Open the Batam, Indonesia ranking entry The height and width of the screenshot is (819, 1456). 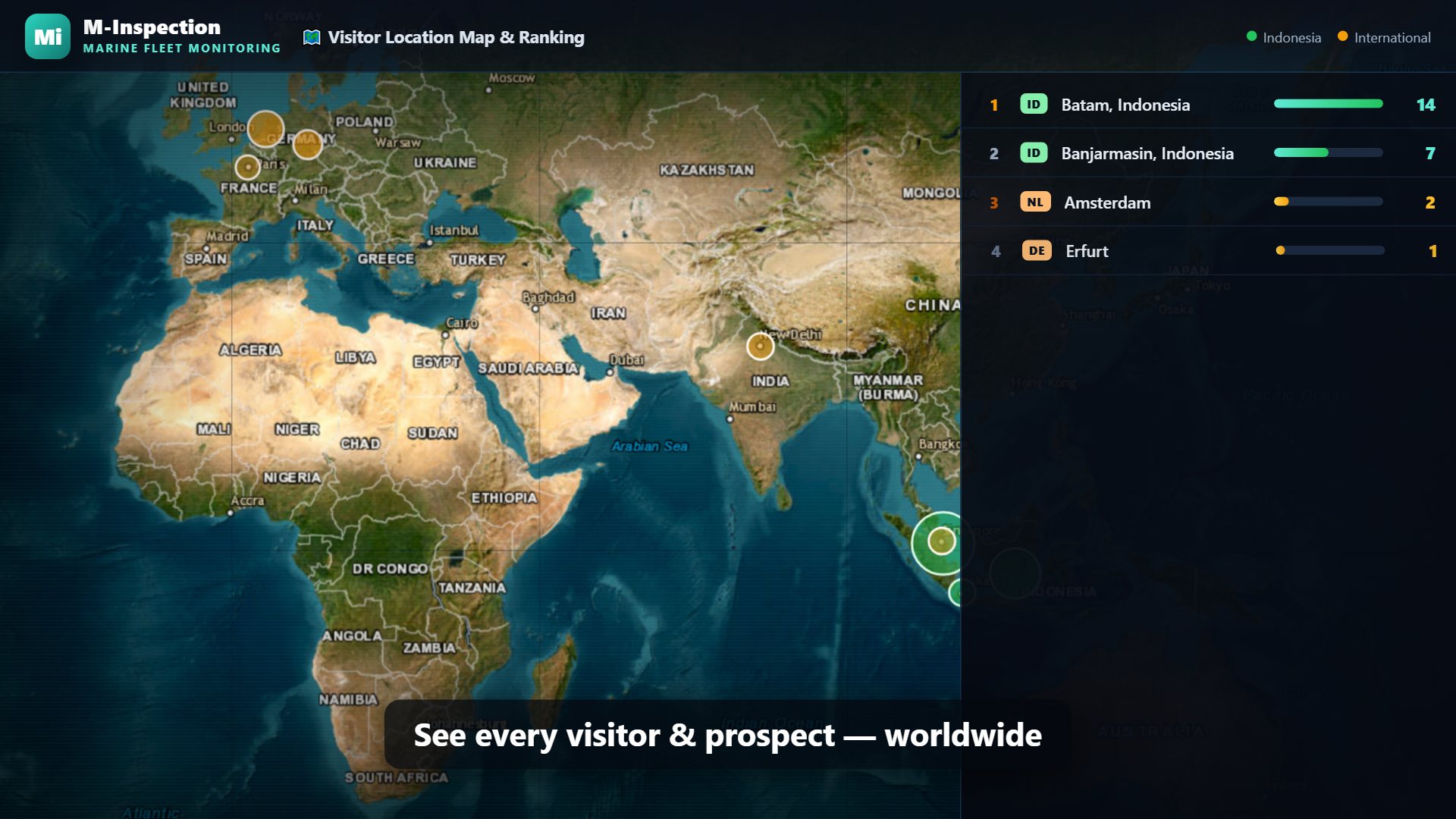pos(1208,104)
